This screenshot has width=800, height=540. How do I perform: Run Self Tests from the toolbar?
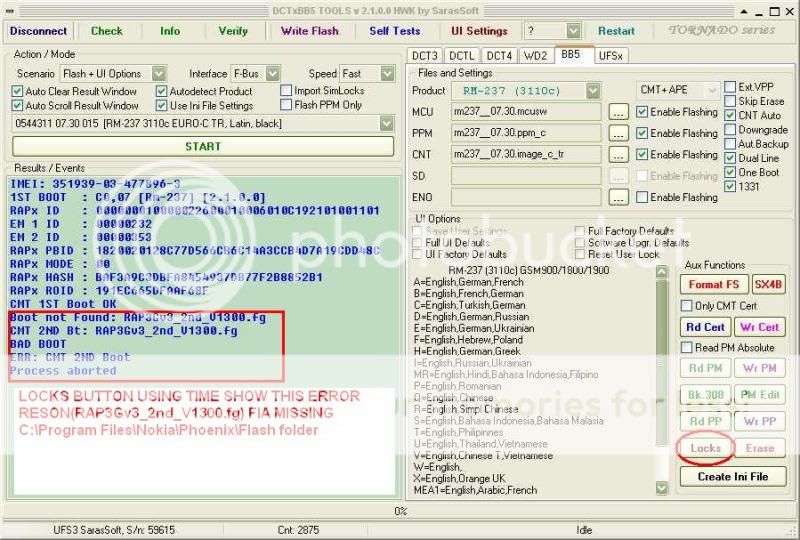click(x=394, y=31)
